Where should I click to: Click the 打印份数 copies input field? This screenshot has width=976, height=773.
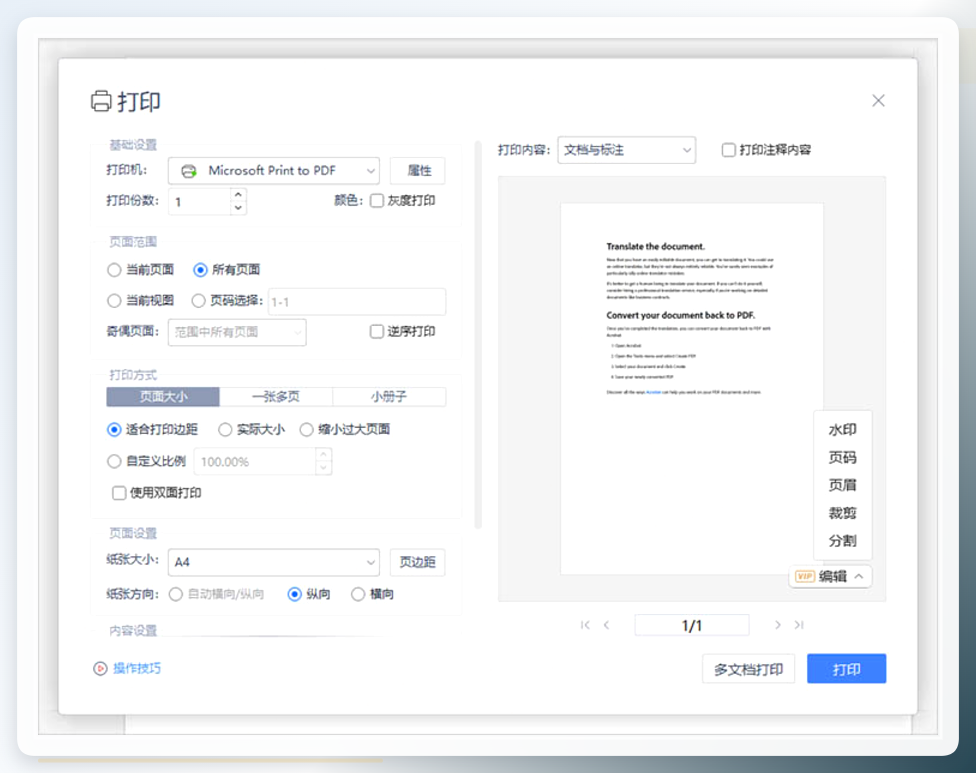point(200,202)
